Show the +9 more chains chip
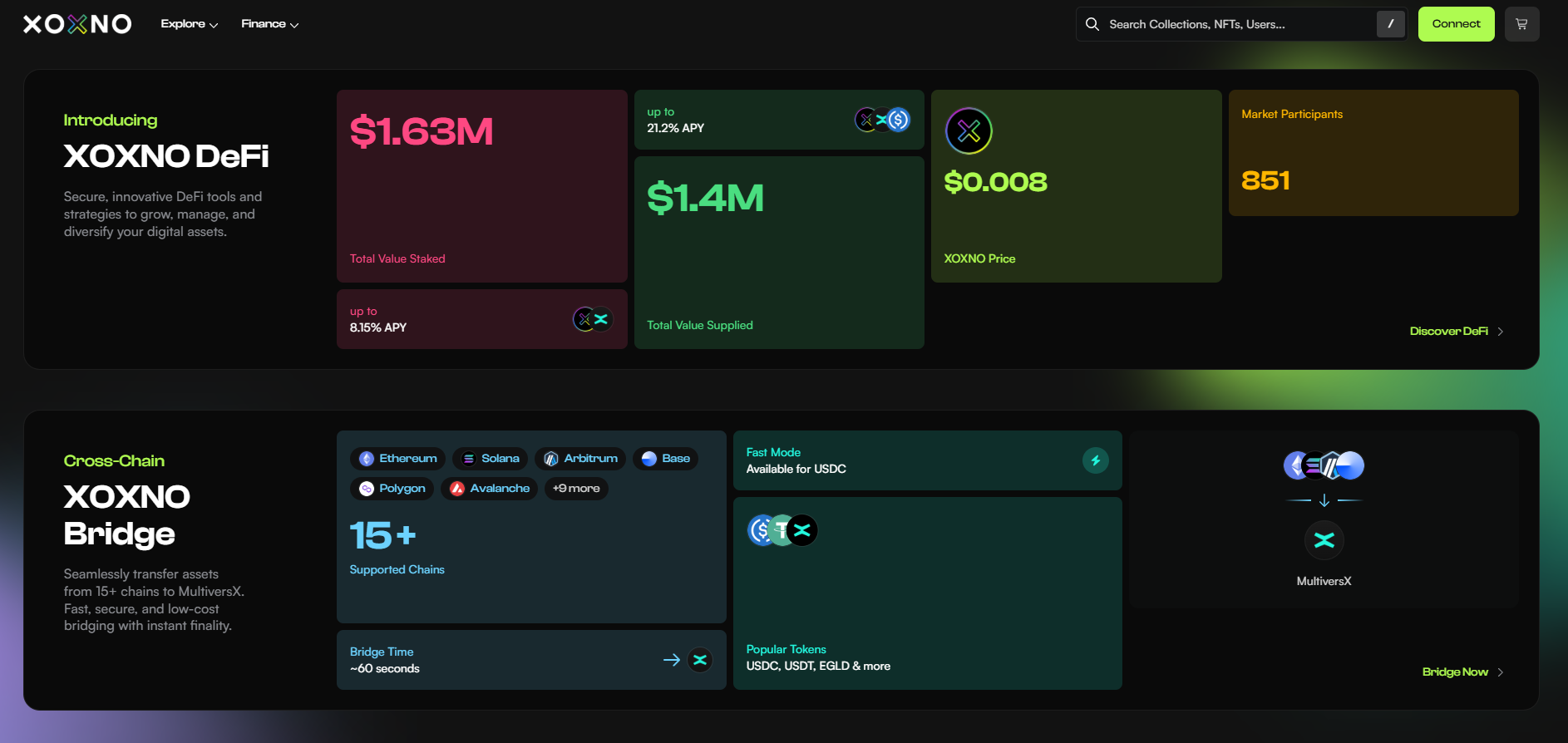The width and height of the screenshot is (1568, 743). [x=576, y=489]
